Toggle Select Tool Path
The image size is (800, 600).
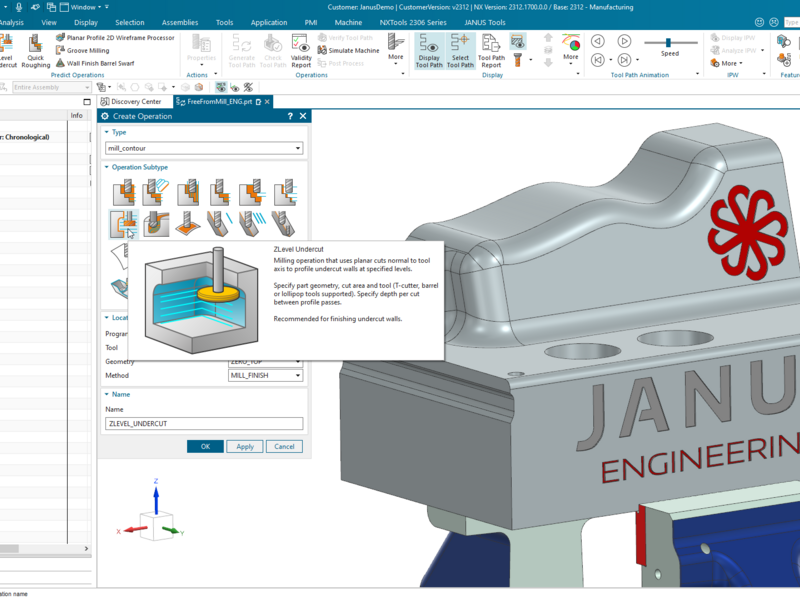pos(460,51)
